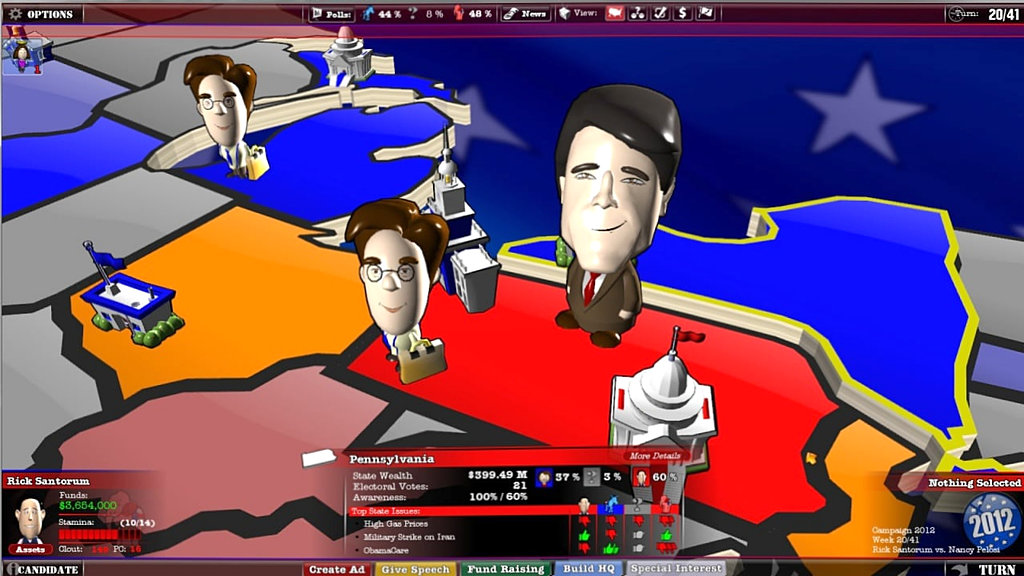
Task: Click the red Stamina bar
Action: [99, 535]
